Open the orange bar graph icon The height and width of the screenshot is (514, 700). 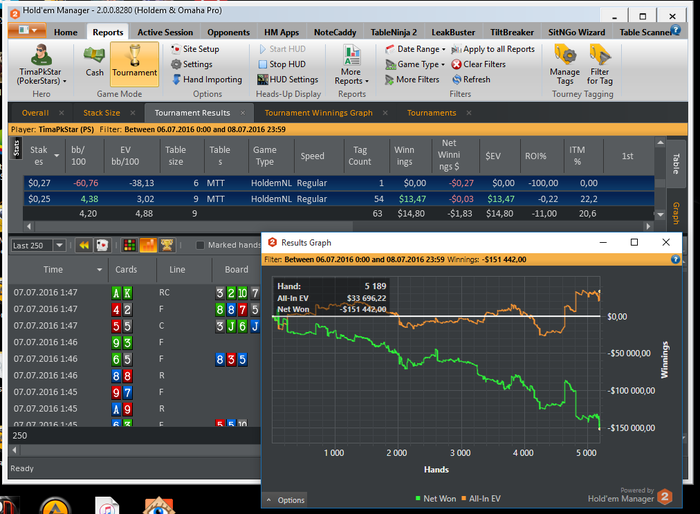tap(148, 245)
